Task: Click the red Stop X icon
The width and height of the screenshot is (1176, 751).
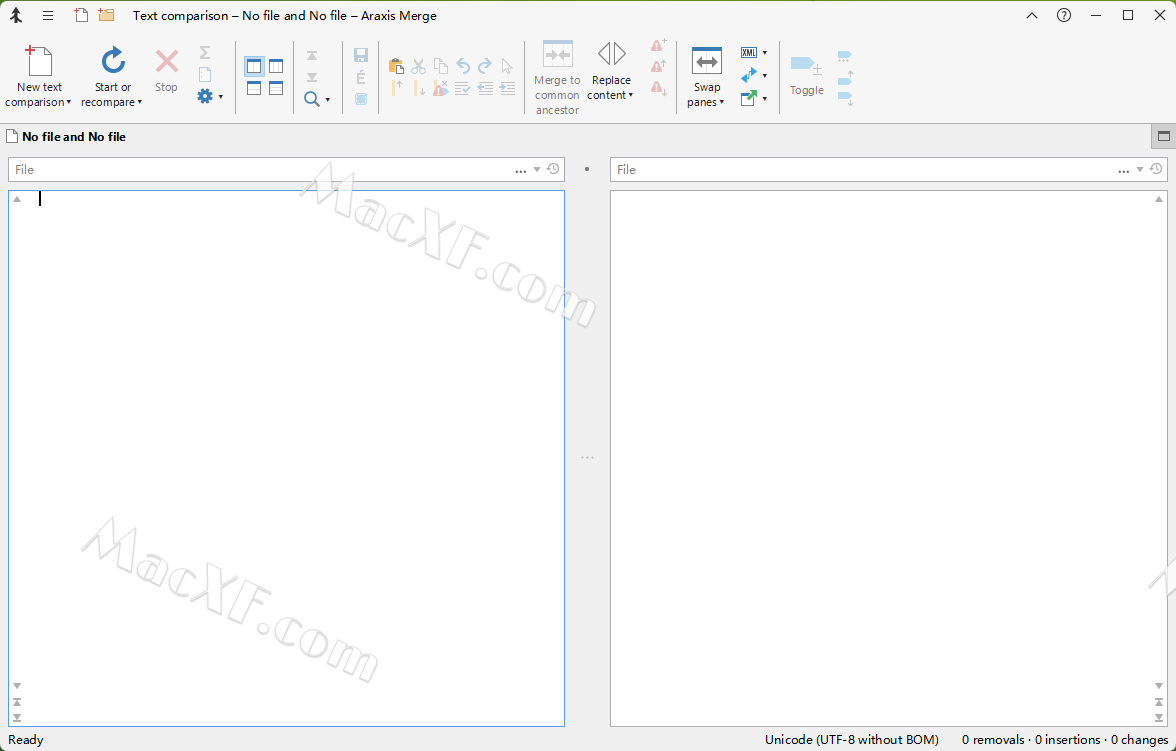Action: (x=166, y=62)
